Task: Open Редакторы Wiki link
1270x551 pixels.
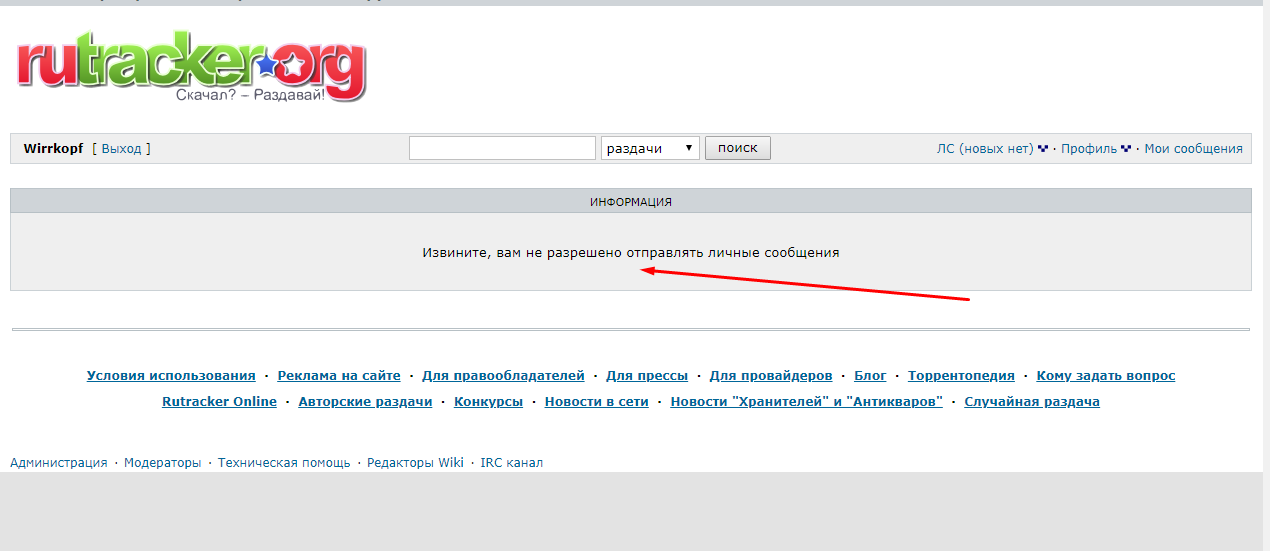Action: (x=415, y=463)
